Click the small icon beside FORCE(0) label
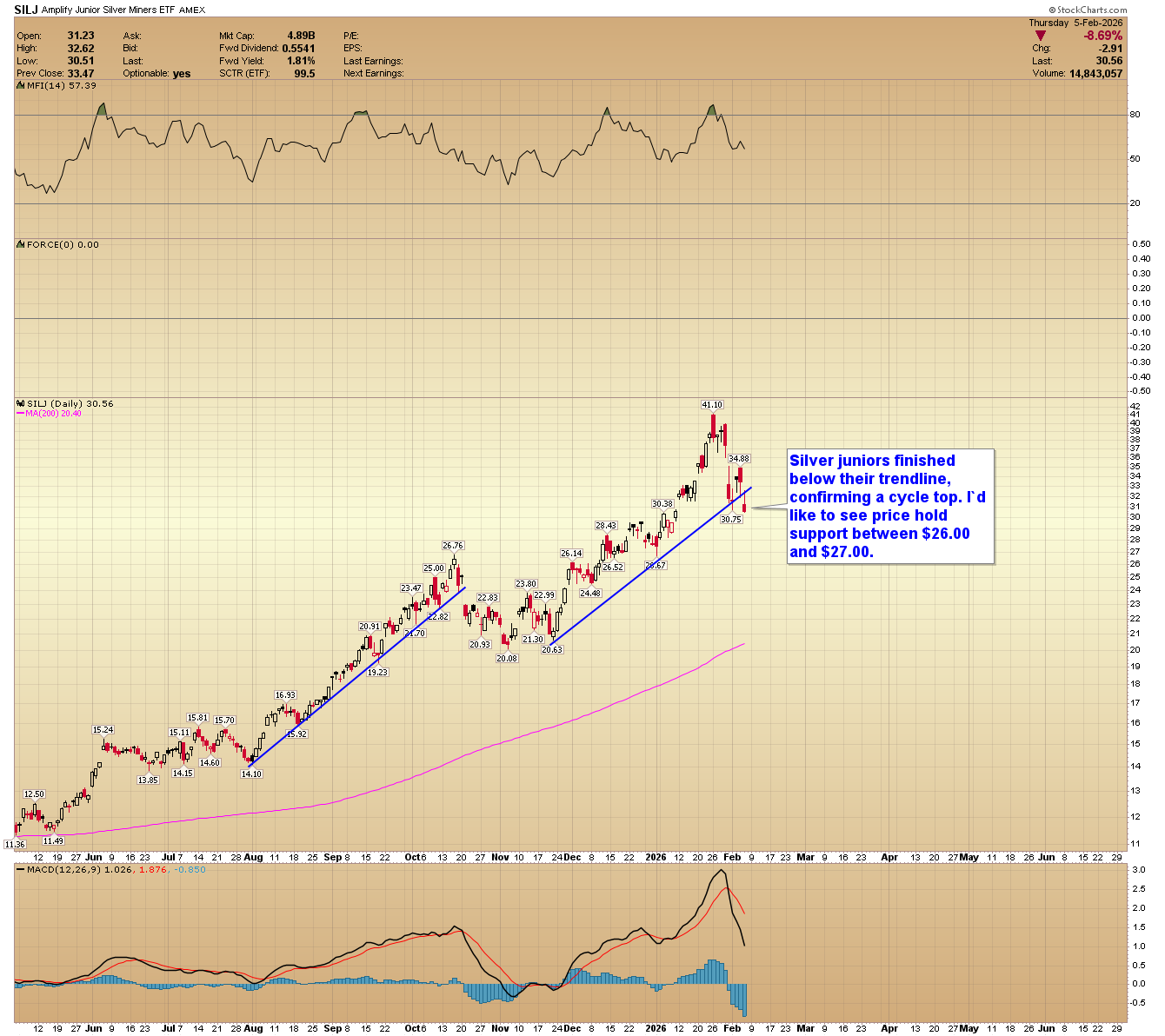1165x1036 pixels. pyautogui.click(x=21, y=244)
